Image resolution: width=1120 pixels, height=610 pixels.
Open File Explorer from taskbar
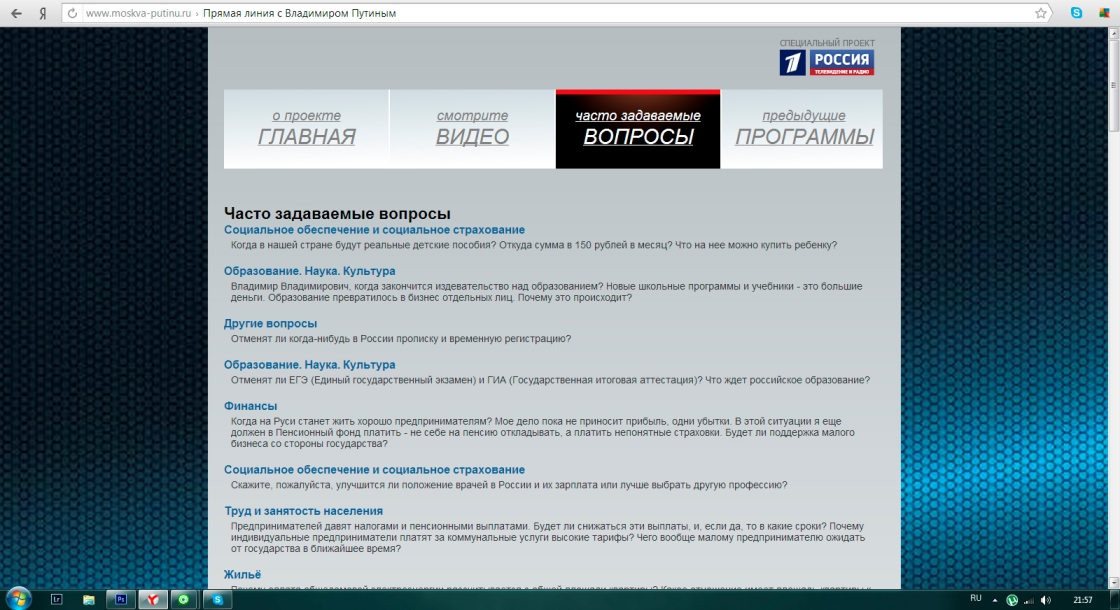(x=89, y=599)
